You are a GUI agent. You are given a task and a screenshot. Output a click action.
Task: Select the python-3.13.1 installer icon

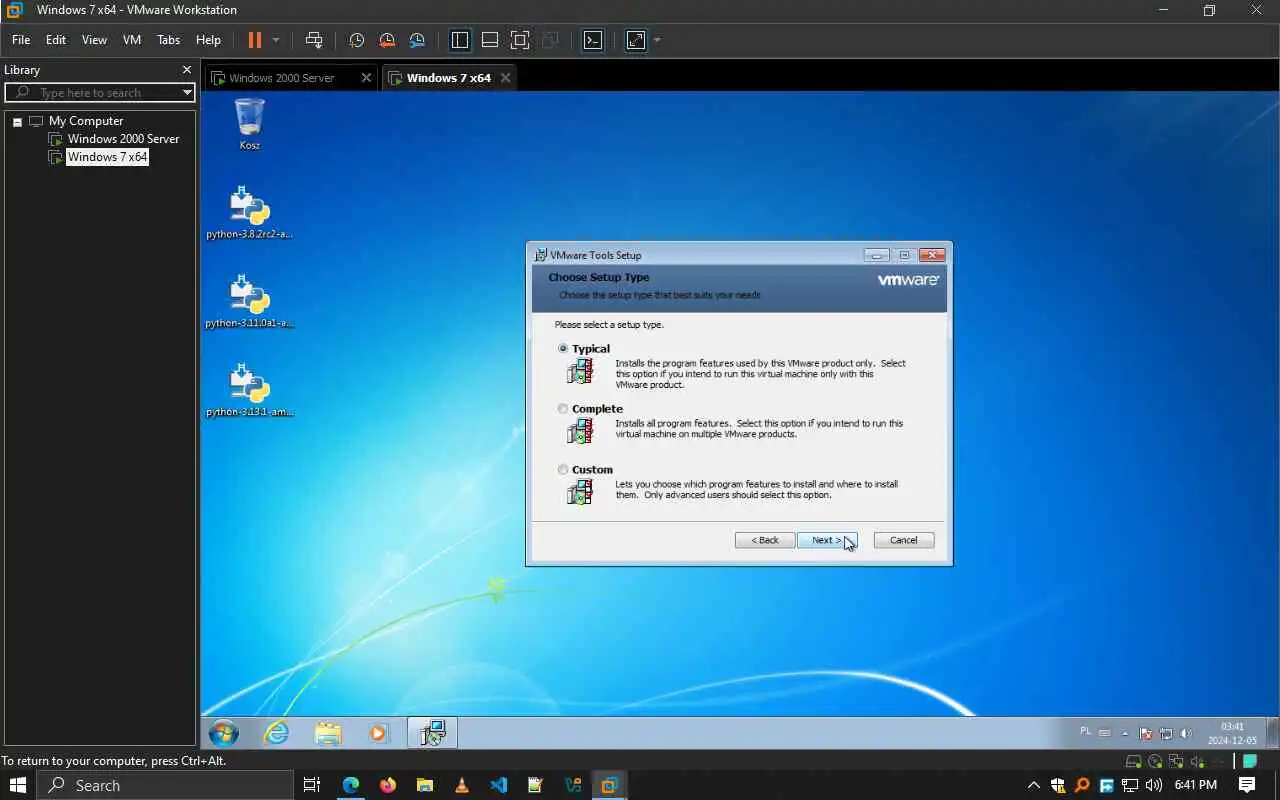coord(249,390)
